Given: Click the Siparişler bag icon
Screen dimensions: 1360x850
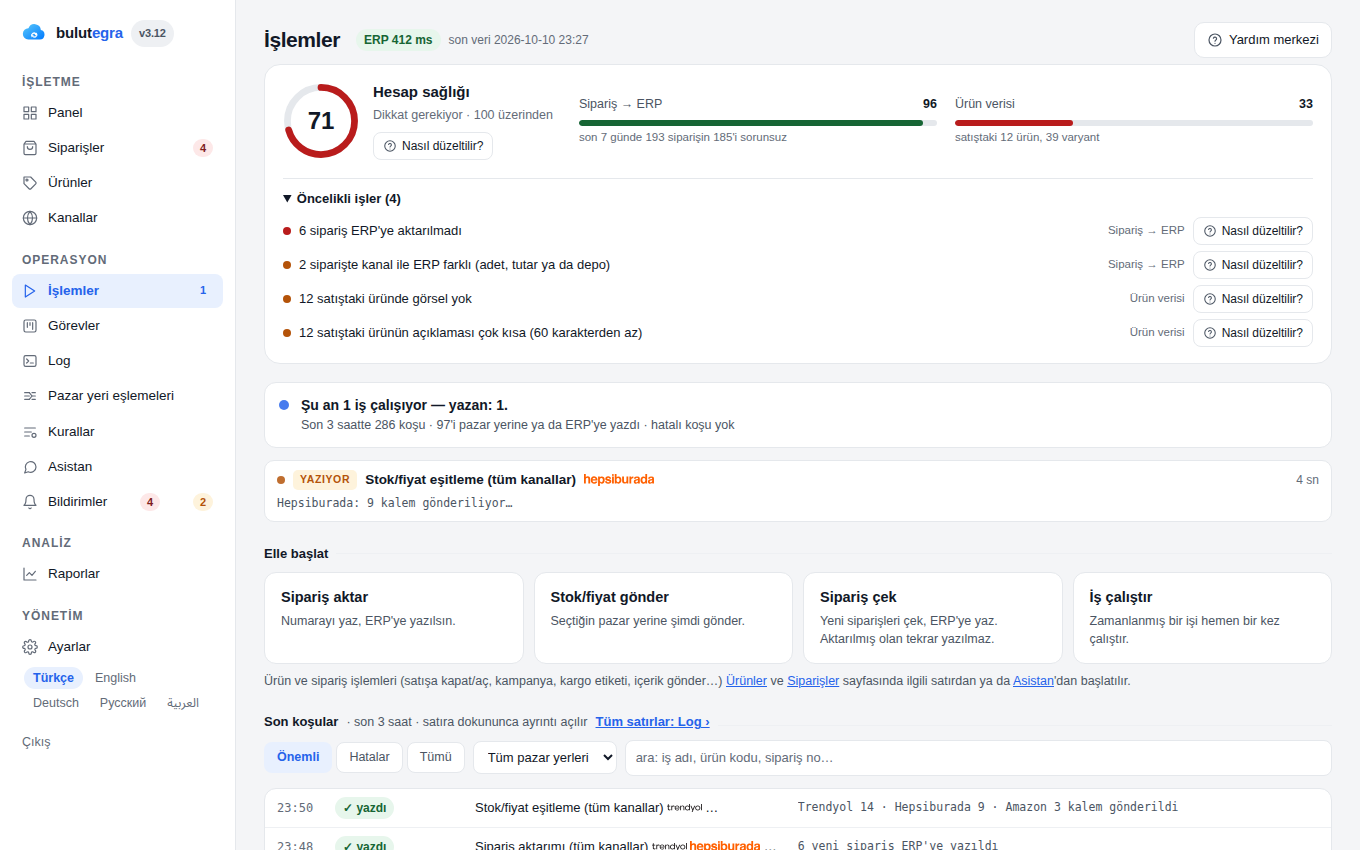Looking at the screenshot, I should [30, 148].
